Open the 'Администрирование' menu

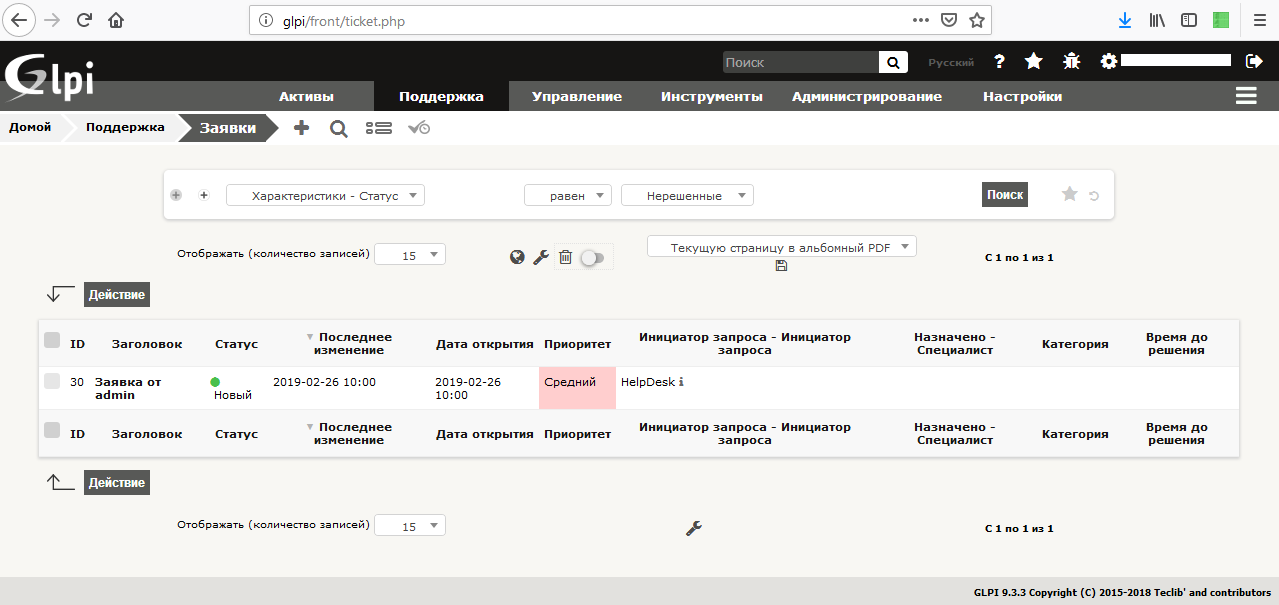point(866,97)
